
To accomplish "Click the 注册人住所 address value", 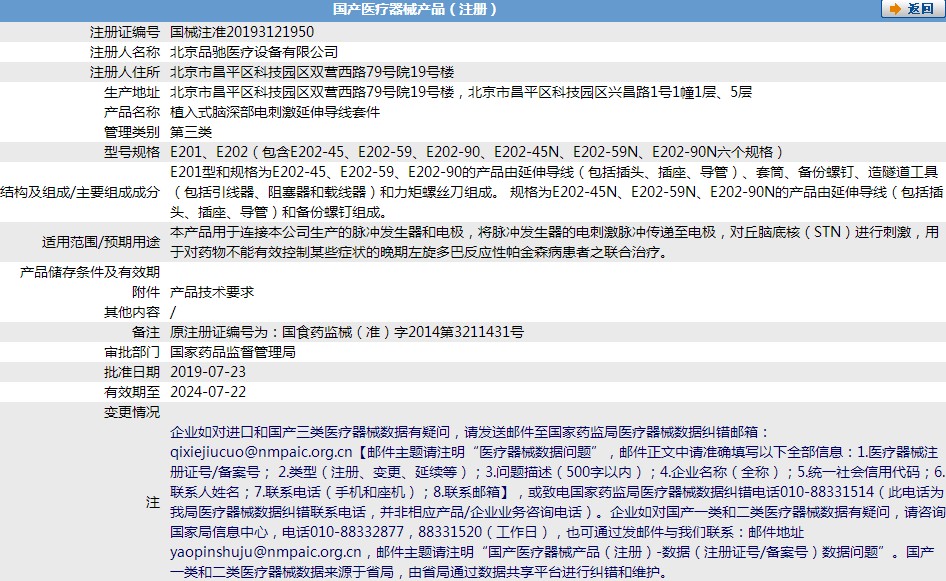I will click(x=312, y=72).
